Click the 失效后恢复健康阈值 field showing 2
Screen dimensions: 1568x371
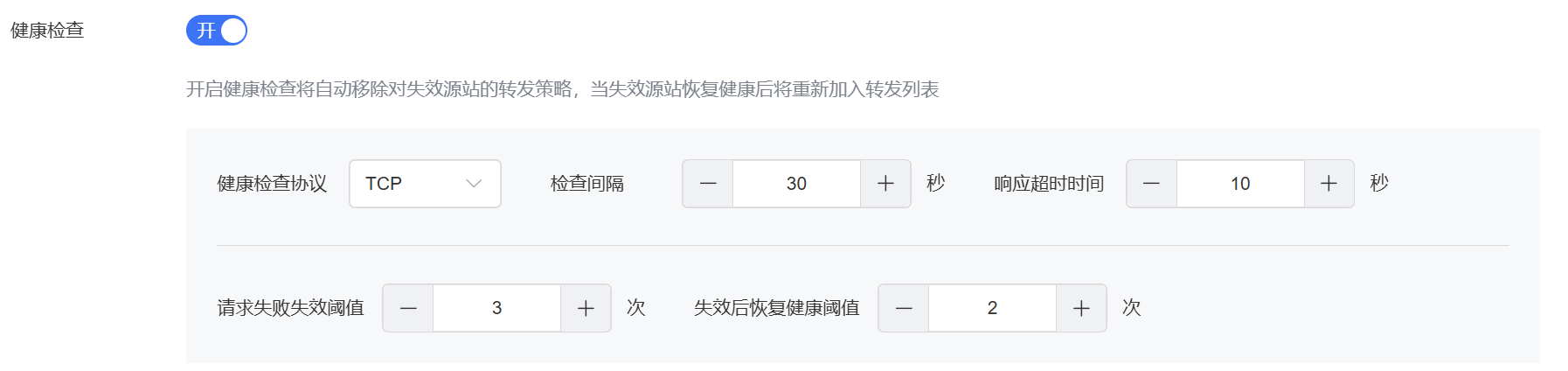(992, 308)
